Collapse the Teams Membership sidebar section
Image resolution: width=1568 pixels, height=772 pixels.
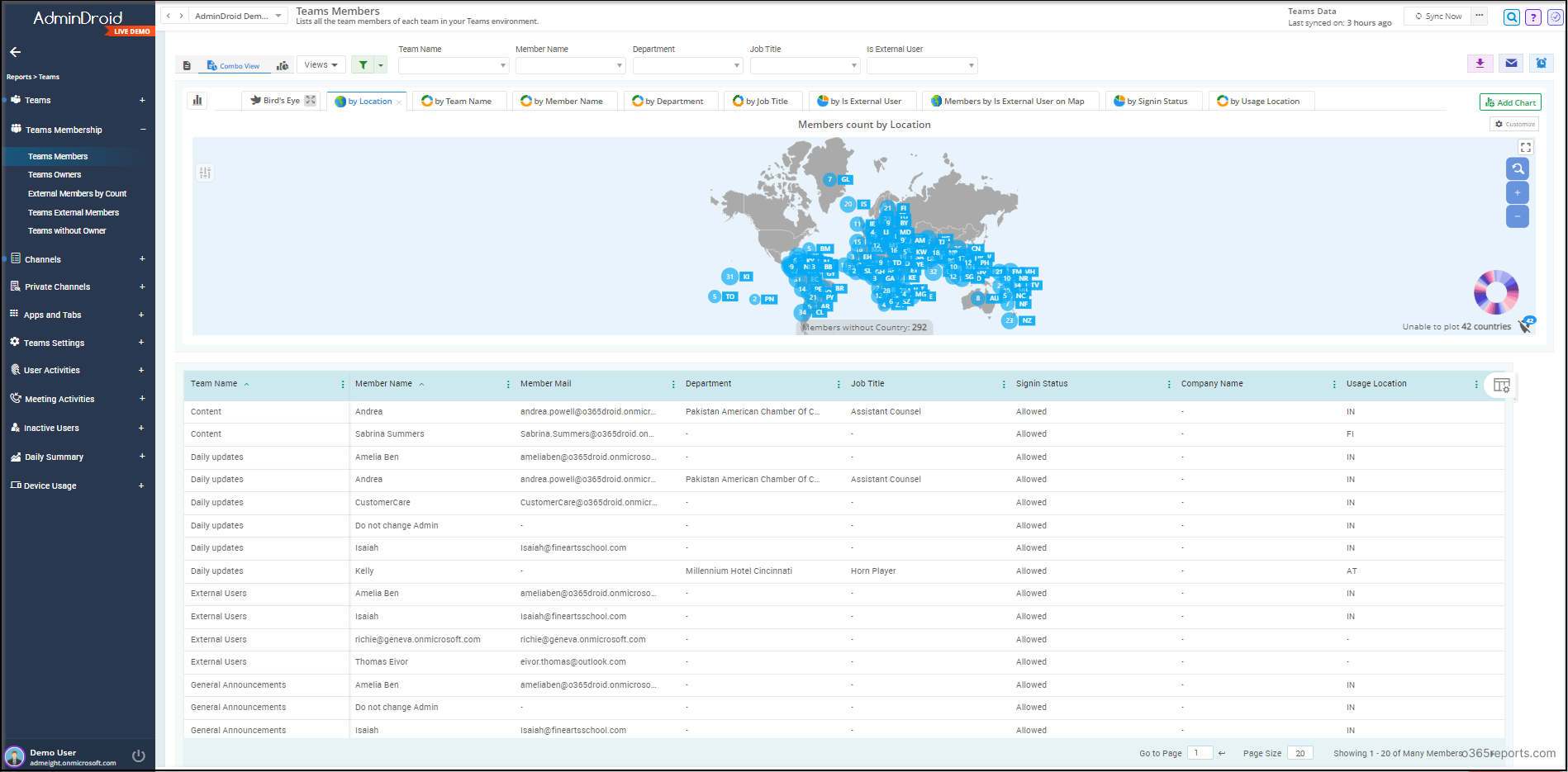pos(142,130)
